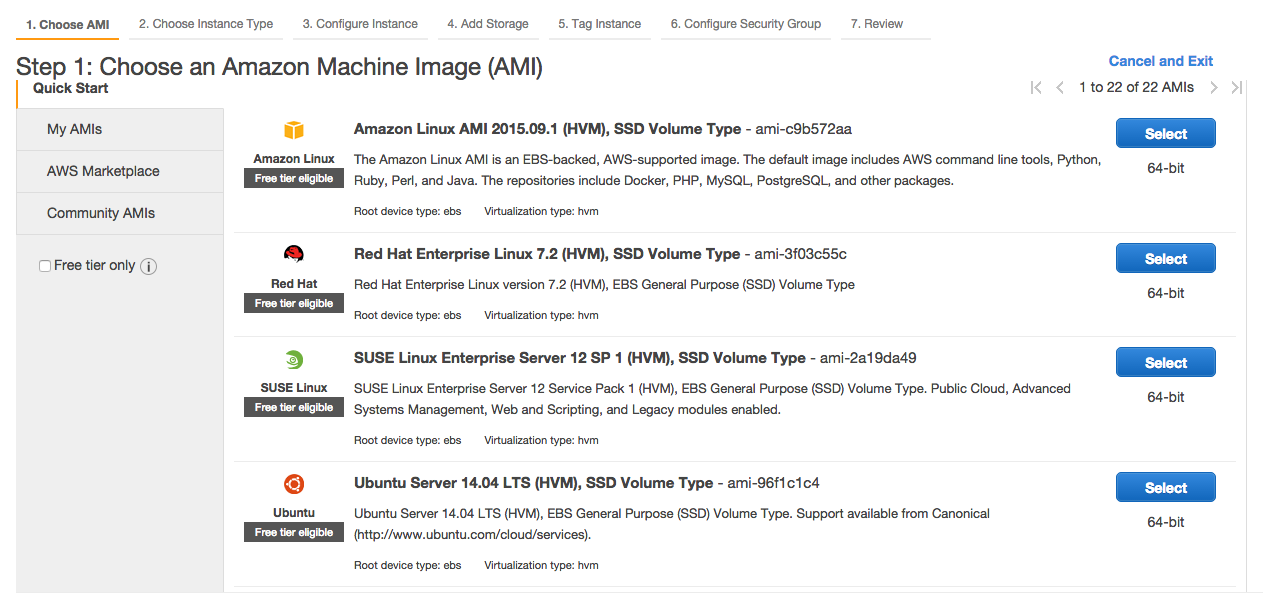This screenshot has height=606, width=1277.
Task: Open Community AMIs in the sidebar
Action: (120, 214)
